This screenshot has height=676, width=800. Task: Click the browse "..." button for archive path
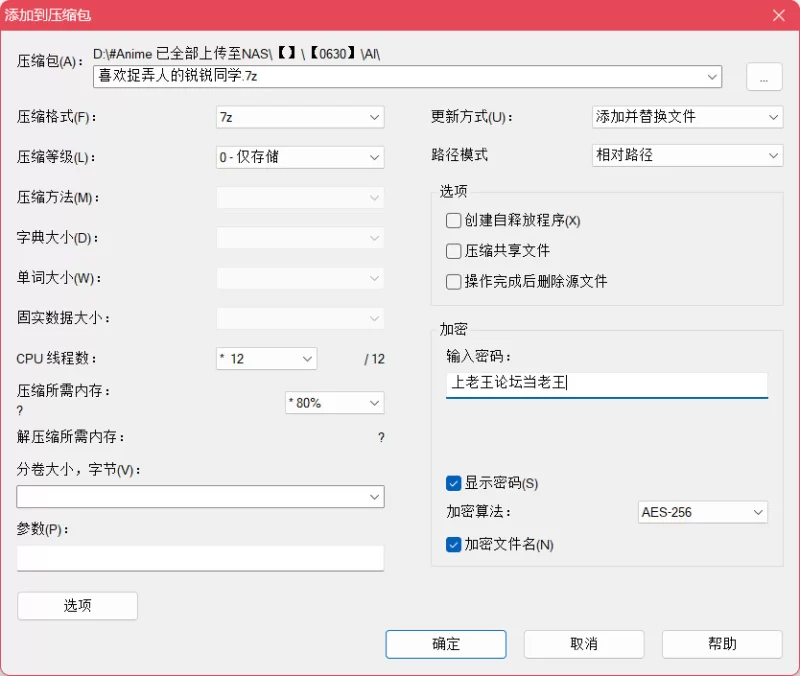pyautogui.click(x=764, y=77)
